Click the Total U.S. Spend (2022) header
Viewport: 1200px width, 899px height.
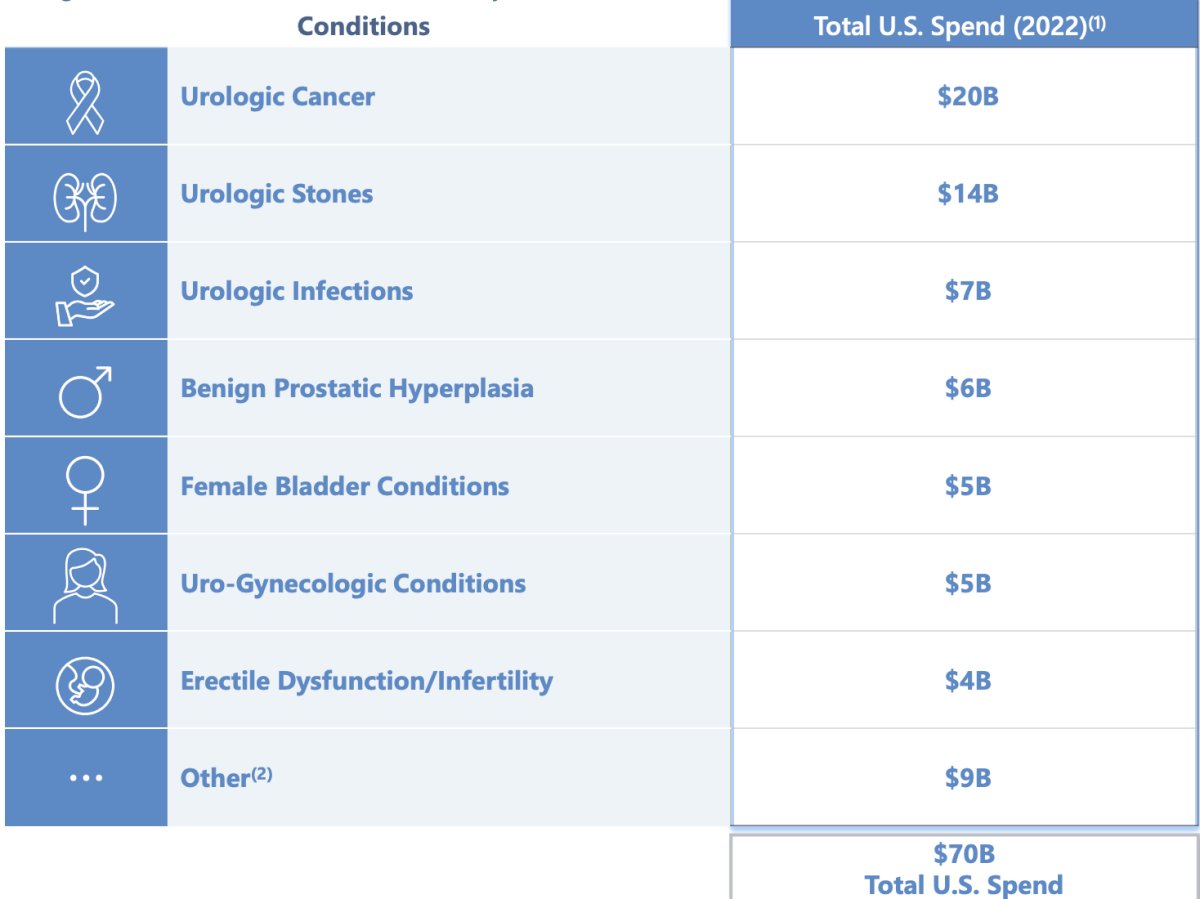[x=965, y=25]
